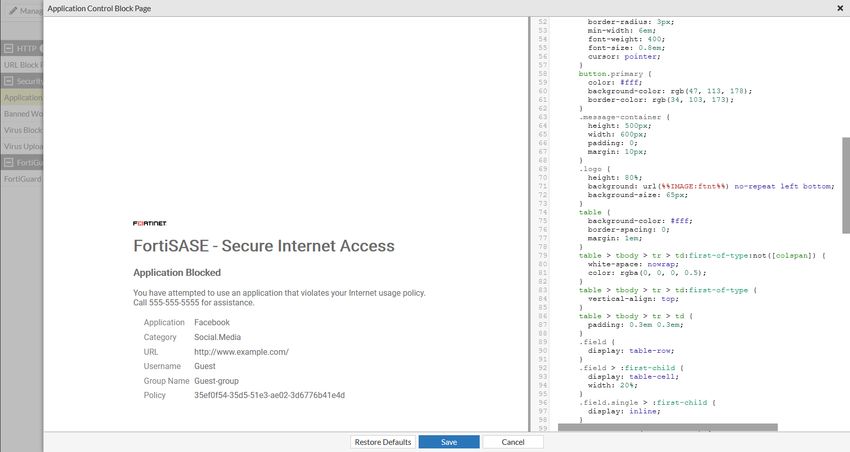Click the 'white-space: nowrap' code line

tap(633, 264)
